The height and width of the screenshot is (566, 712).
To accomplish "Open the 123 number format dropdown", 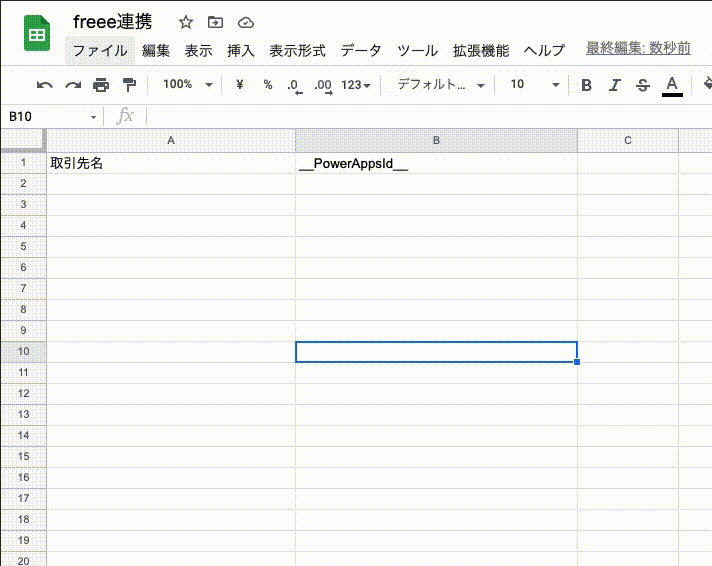I will pyautogui.click(x=356, y=85).
